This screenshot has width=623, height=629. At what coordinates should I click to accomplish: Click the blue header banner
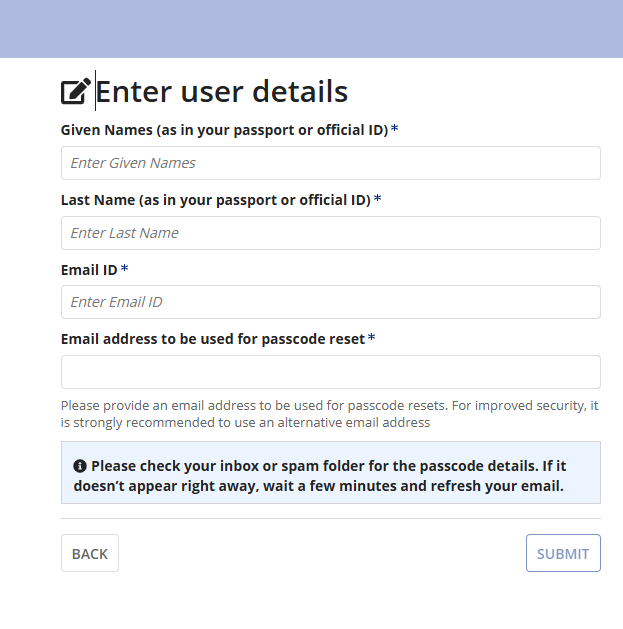pyautogui.click(x=311, y=28)
